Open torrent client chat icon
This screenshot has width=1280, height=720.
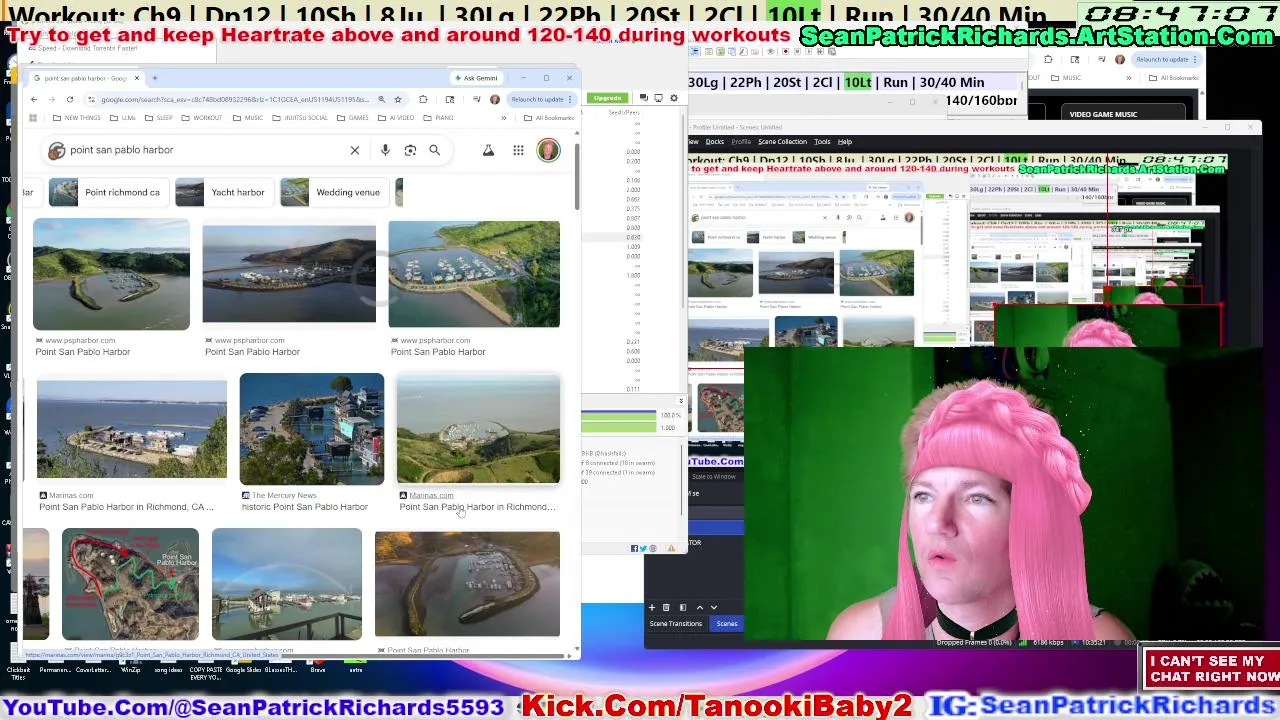point(644,98)
